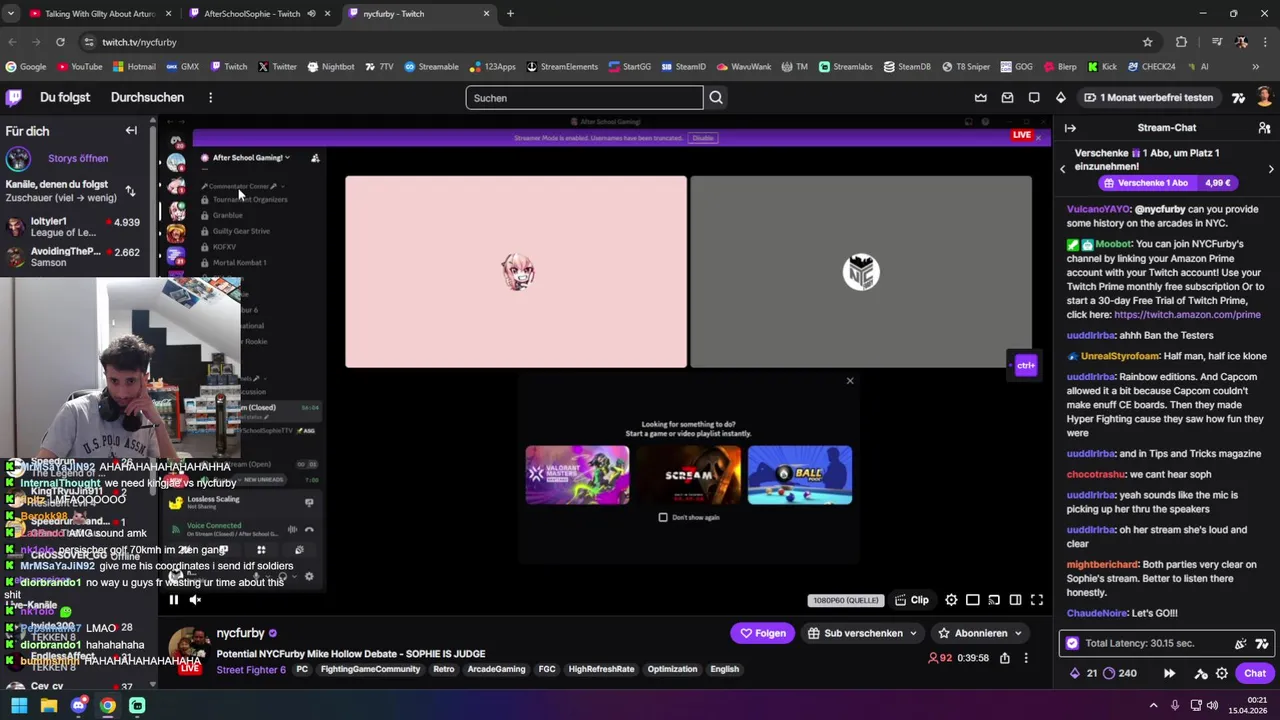Click the ArcadeGaming tag

point(496,669)
